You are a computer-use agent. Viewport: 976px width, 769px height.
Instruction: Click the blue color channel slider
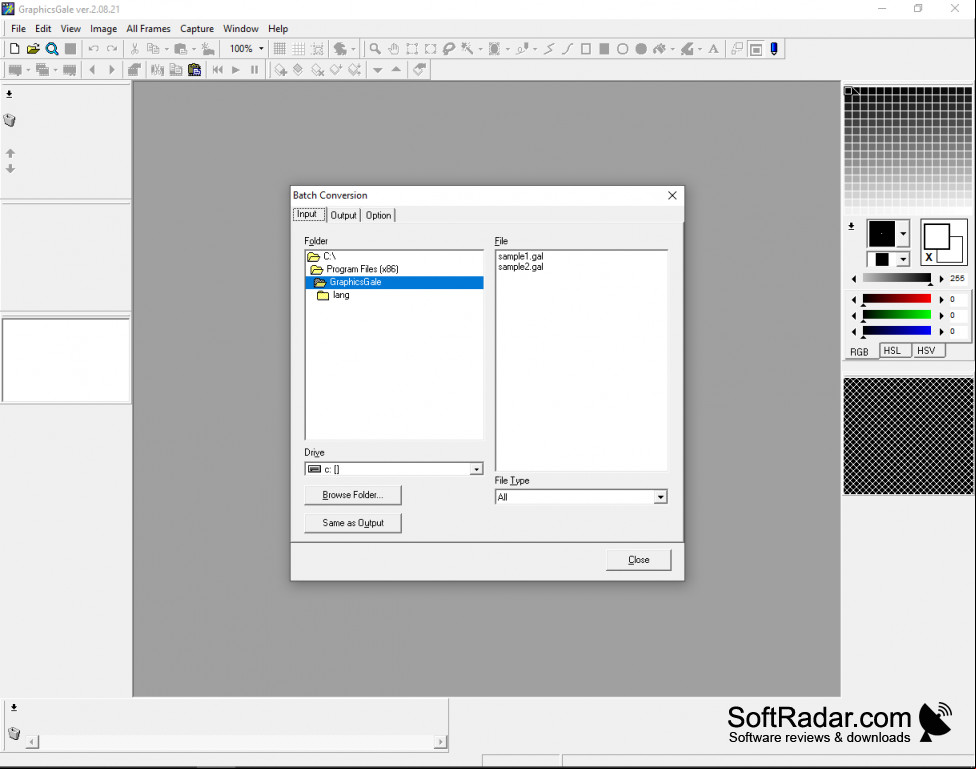click(896, 331)
